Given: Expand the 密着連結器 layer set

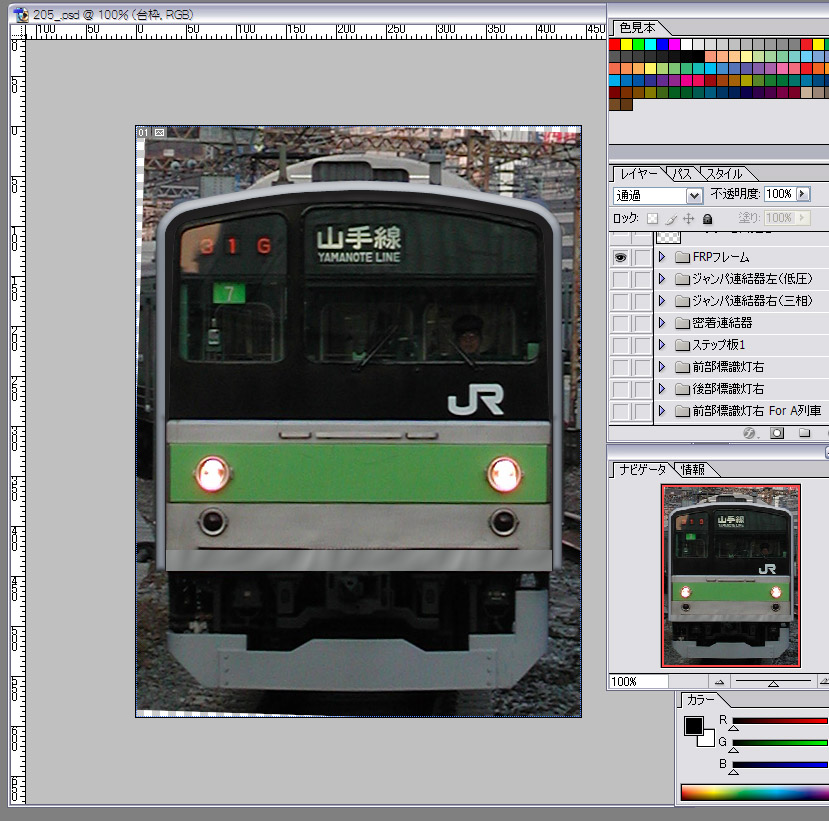Looking at the screenshot, I should (662, 323).
